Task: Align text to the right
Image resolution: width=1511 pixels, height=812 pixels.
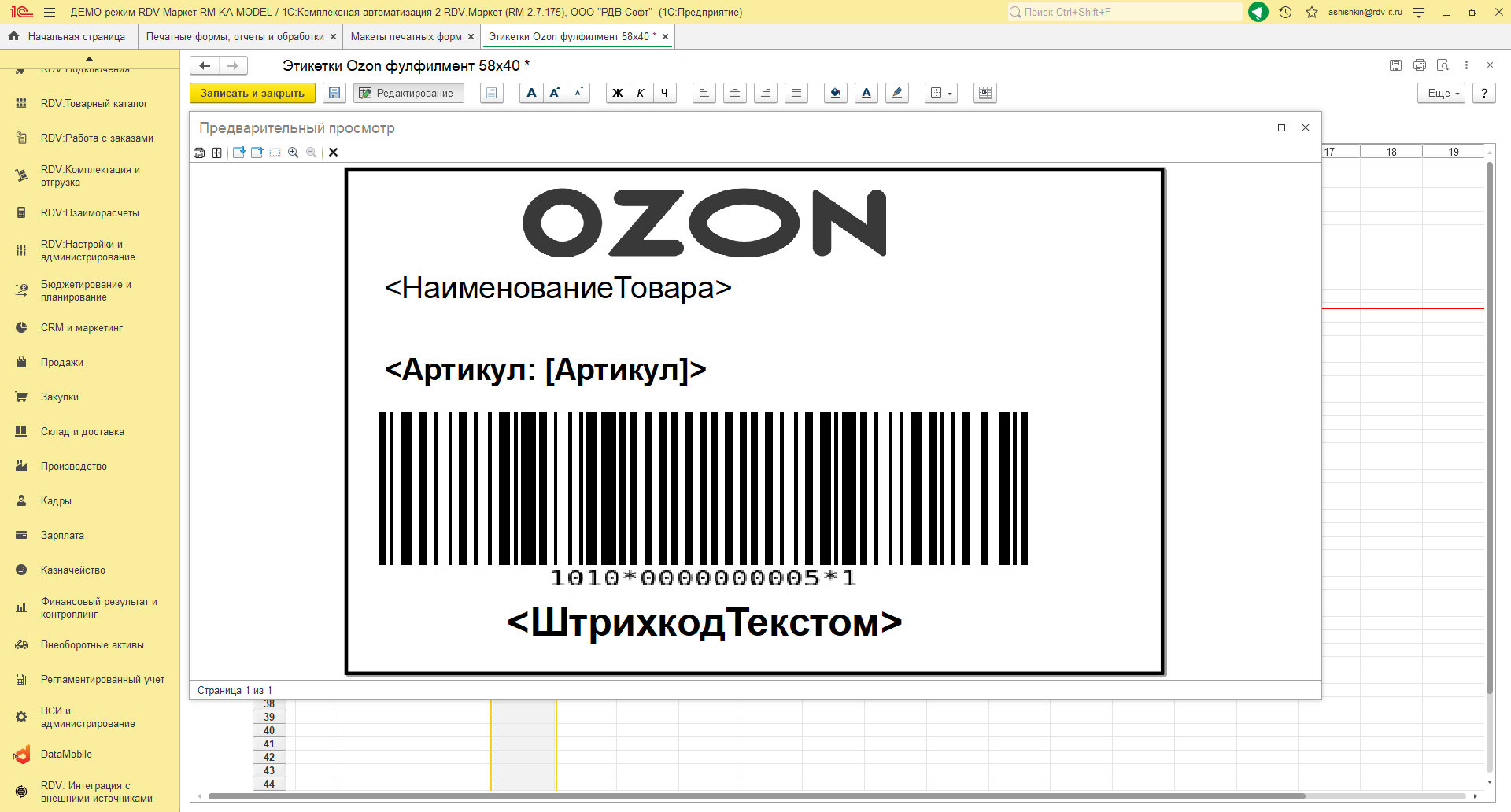Action: point(766,93)
